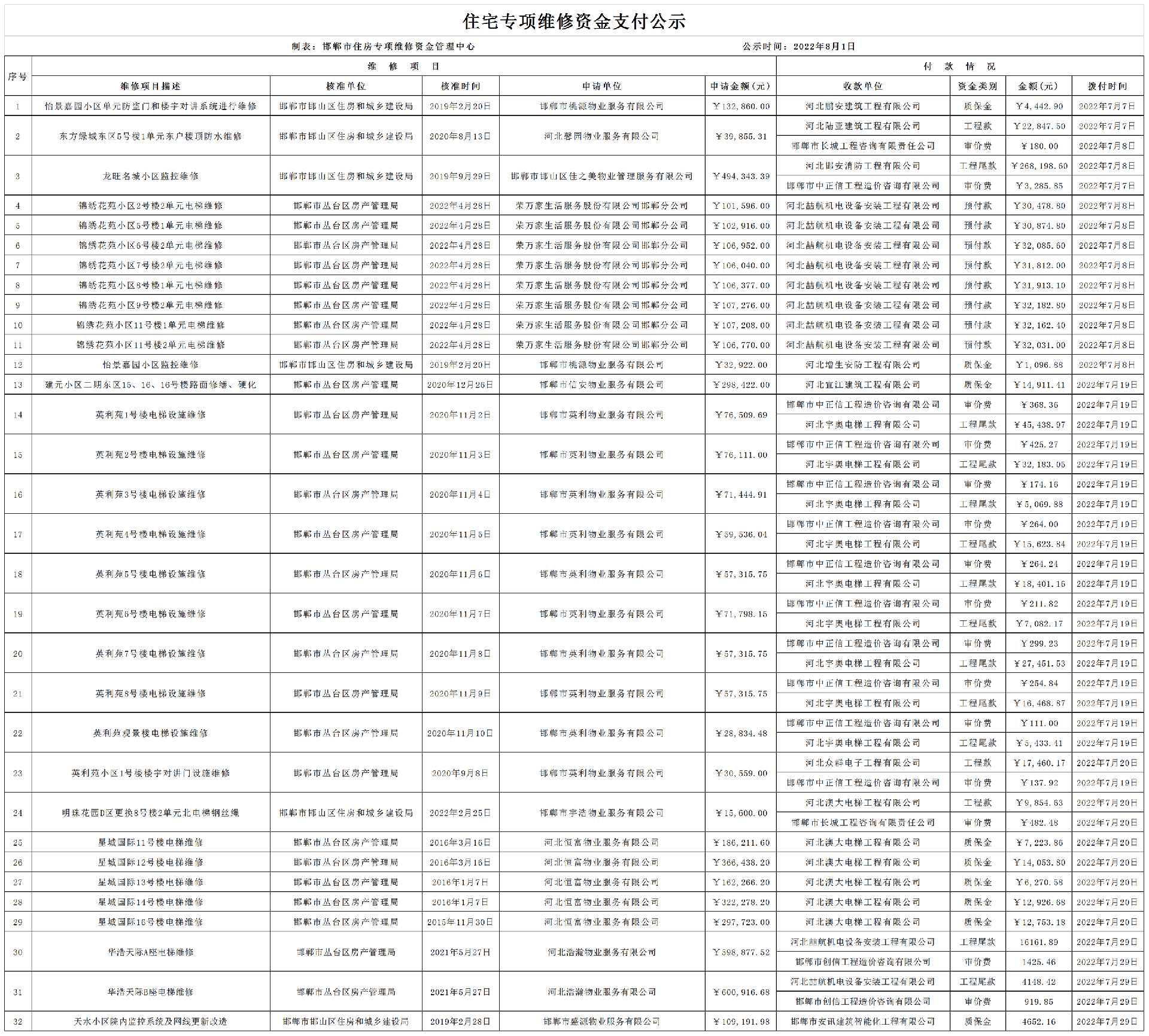Screen dimensions: 1149x1036
Task: Click the 付款情况 merged header
Action: click(x=960, y=66)
